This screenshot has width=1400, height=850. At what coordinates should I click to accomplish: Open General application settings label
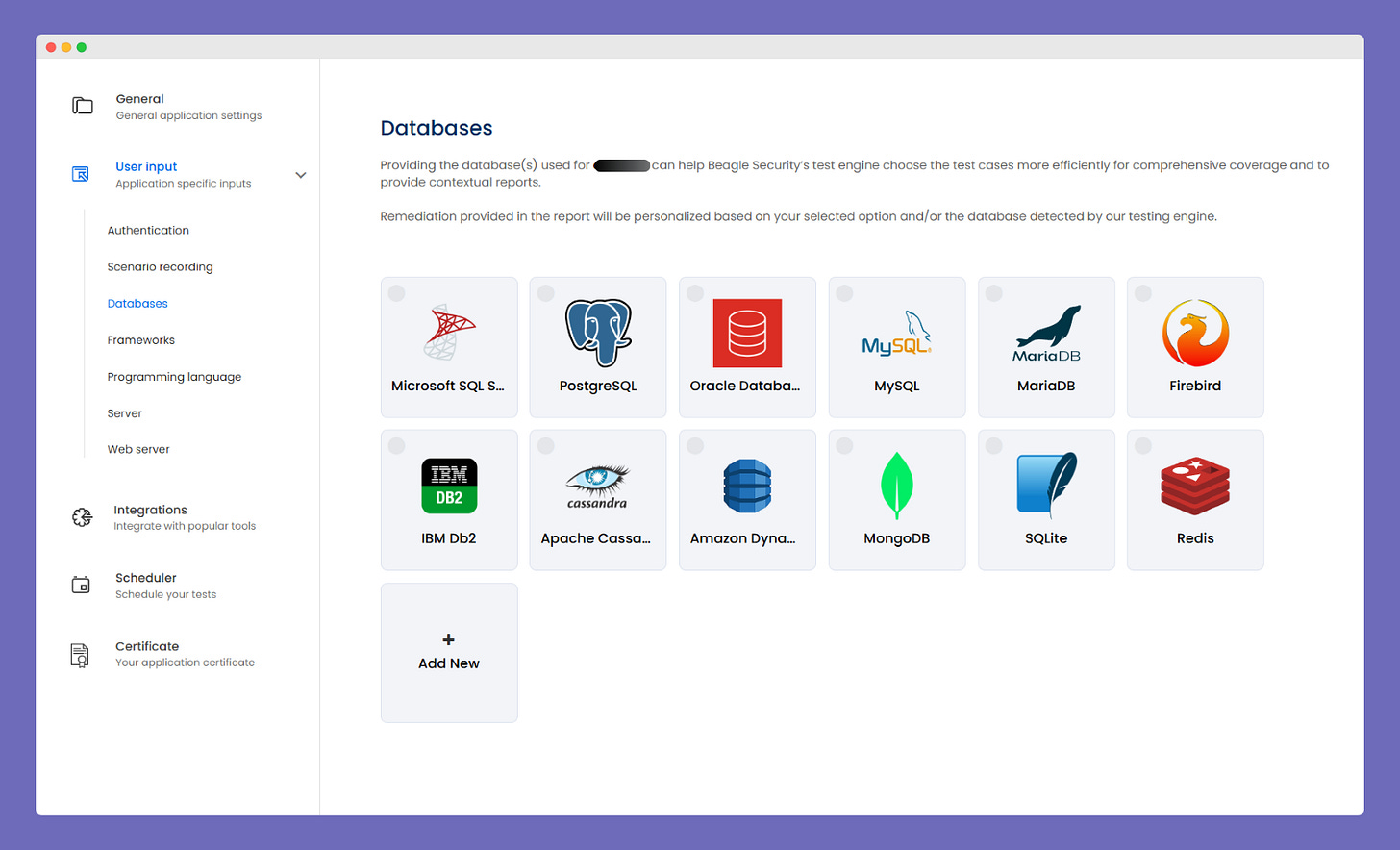click(188, 115)
